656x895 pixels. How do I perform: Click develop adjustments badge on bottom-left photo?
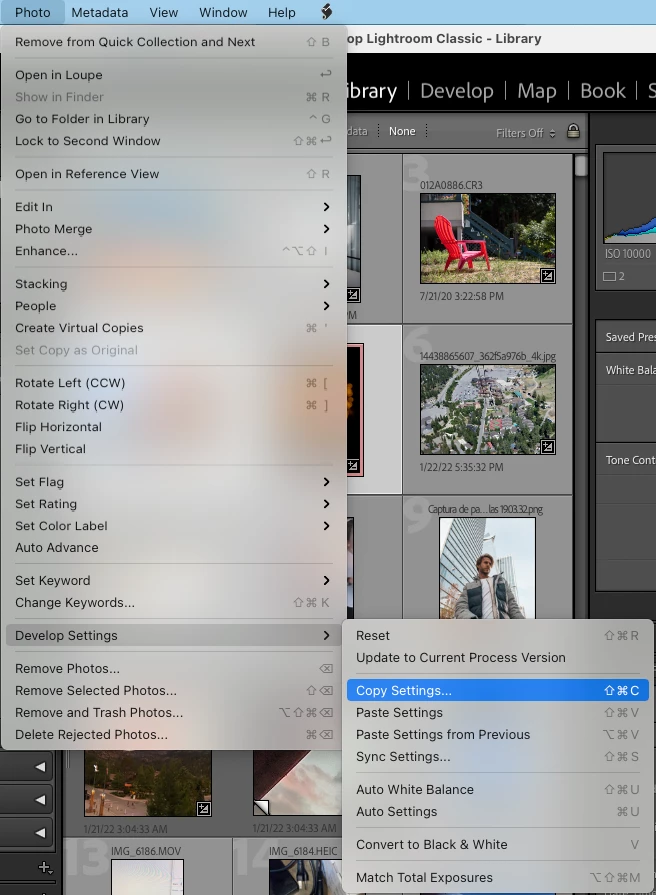click(x=204, y=808)
